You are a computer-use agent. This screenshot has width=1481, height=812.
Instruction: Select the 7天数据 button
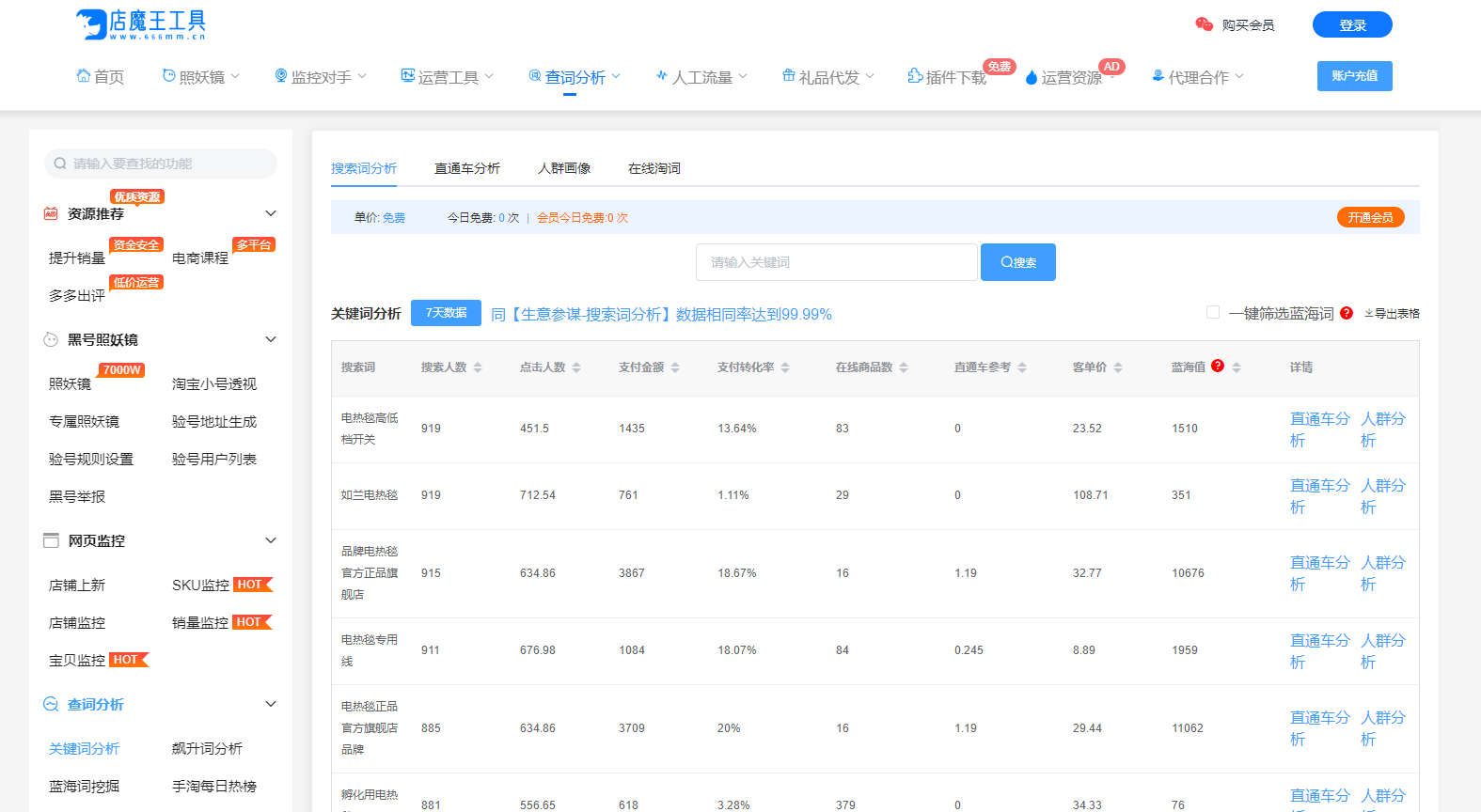click(x=446, y=313)
